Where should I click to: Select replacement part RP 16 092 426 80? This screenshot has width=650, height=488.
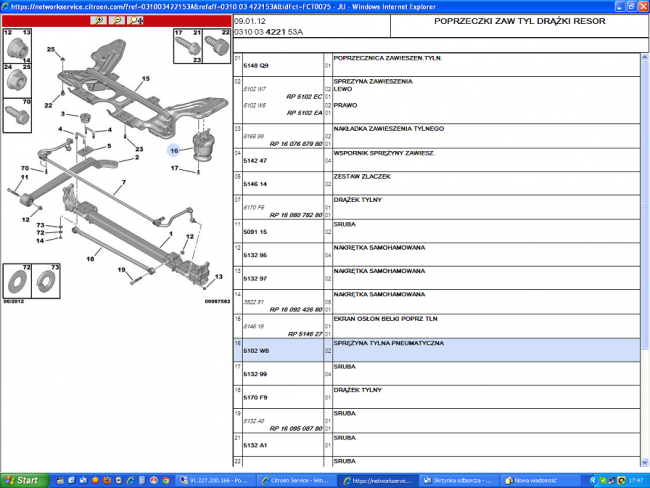(x=296, y=310)
